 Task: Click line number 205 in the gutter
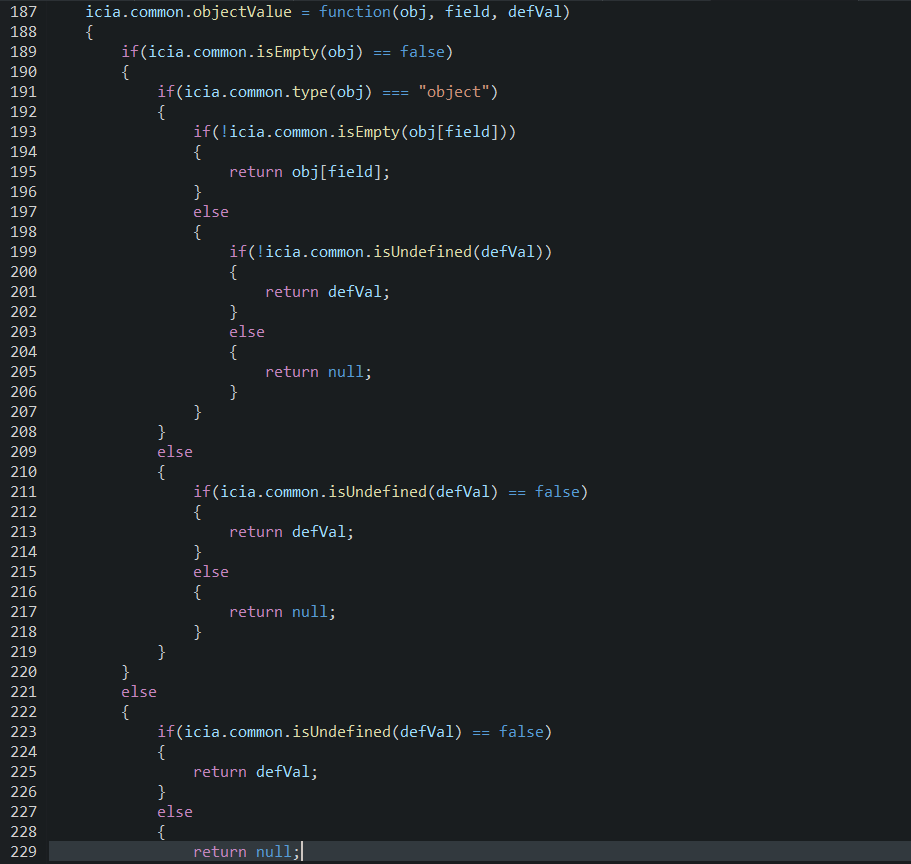click(x=23, y=372)
